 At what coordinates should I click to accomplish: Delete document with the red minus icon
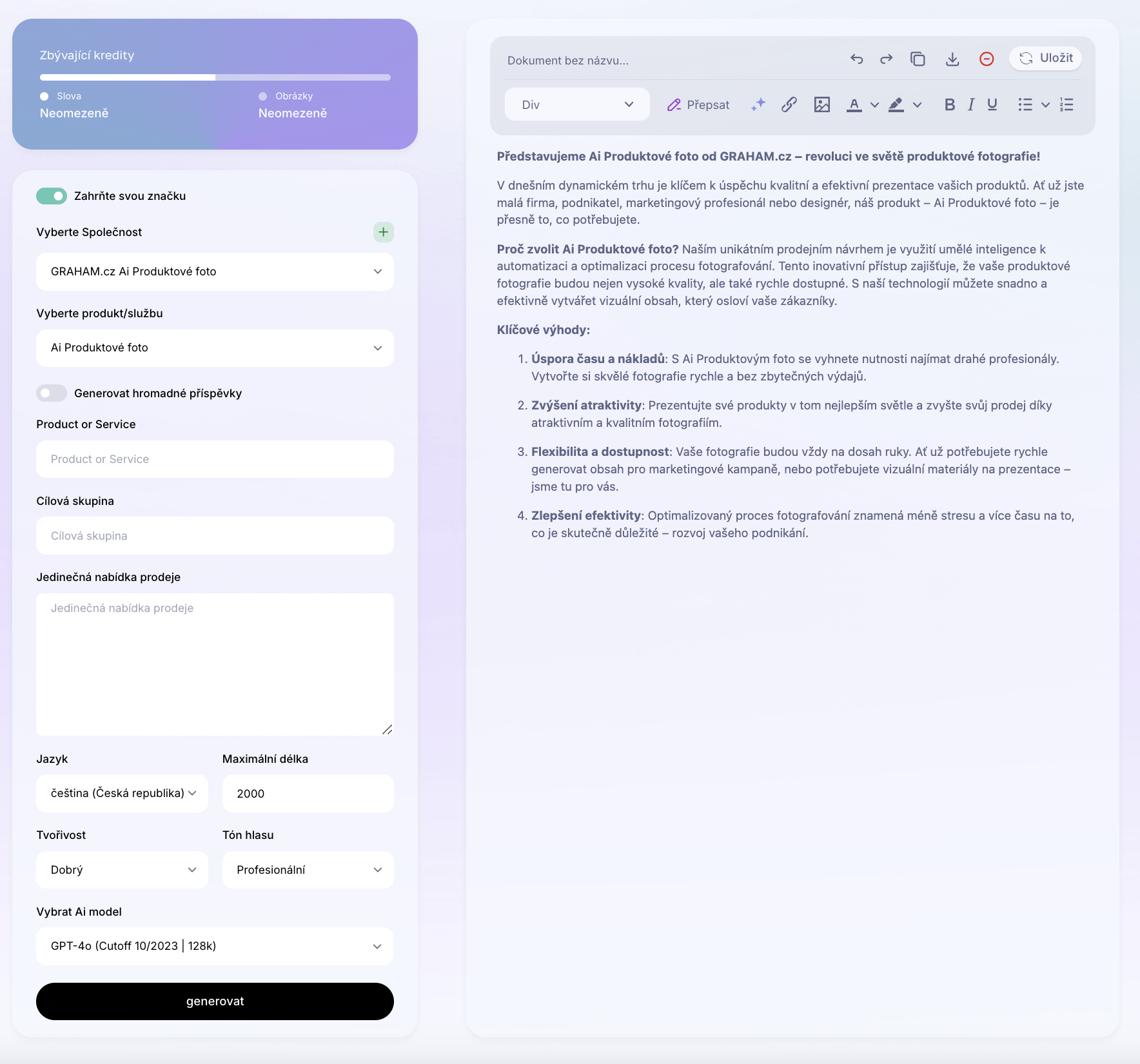coord(987,59)
